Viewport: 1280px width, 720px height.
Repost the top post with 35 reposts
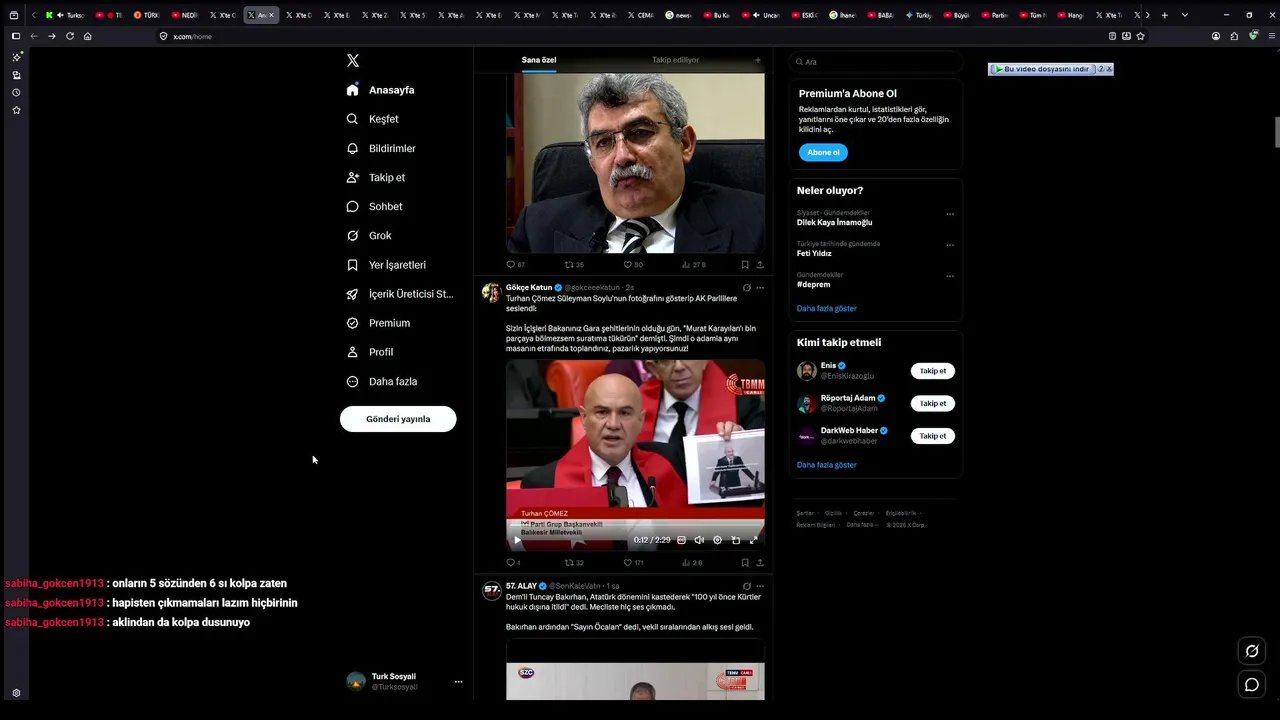574,265
